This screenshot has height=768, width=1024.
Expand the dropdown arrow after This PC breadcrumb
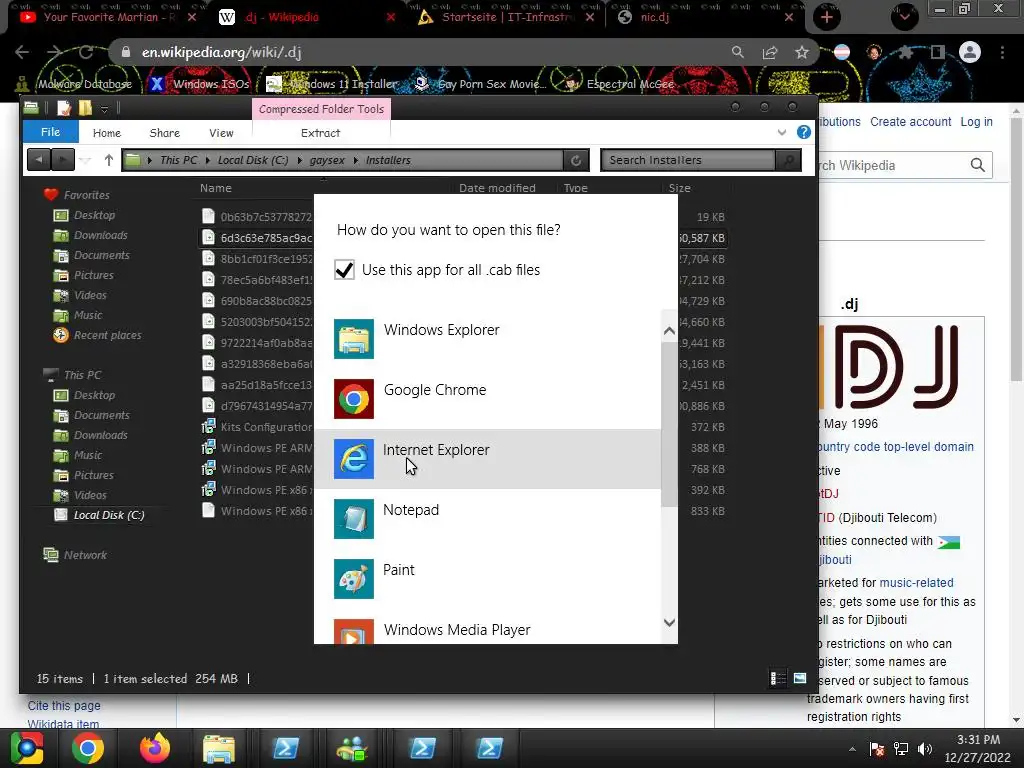click(x=208, y=160)
